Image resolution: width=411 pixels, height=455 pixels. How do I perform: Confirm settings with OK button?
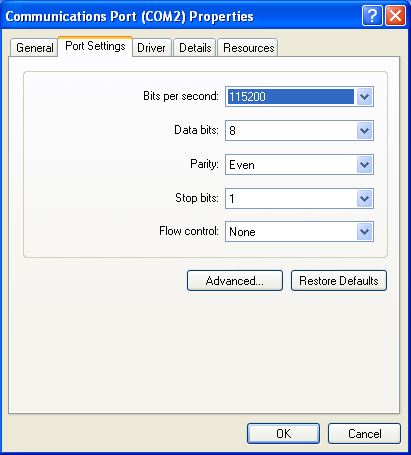(283, 434)
